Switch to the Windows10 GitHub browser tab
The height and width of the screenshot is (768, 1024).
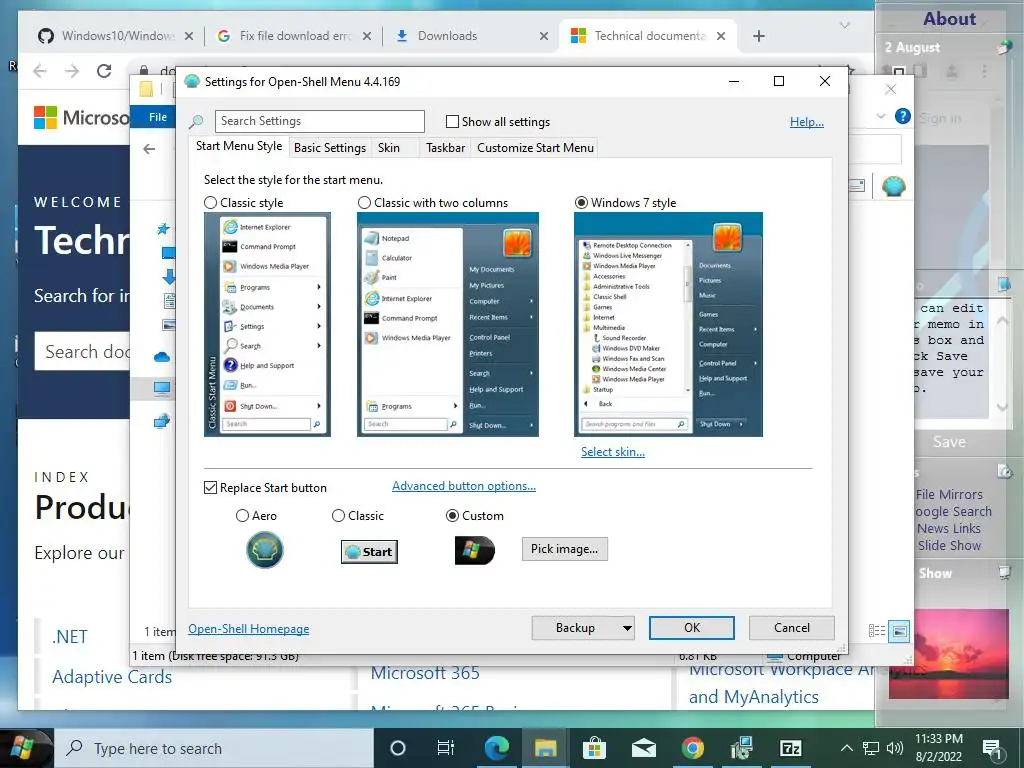coord(118,36)
